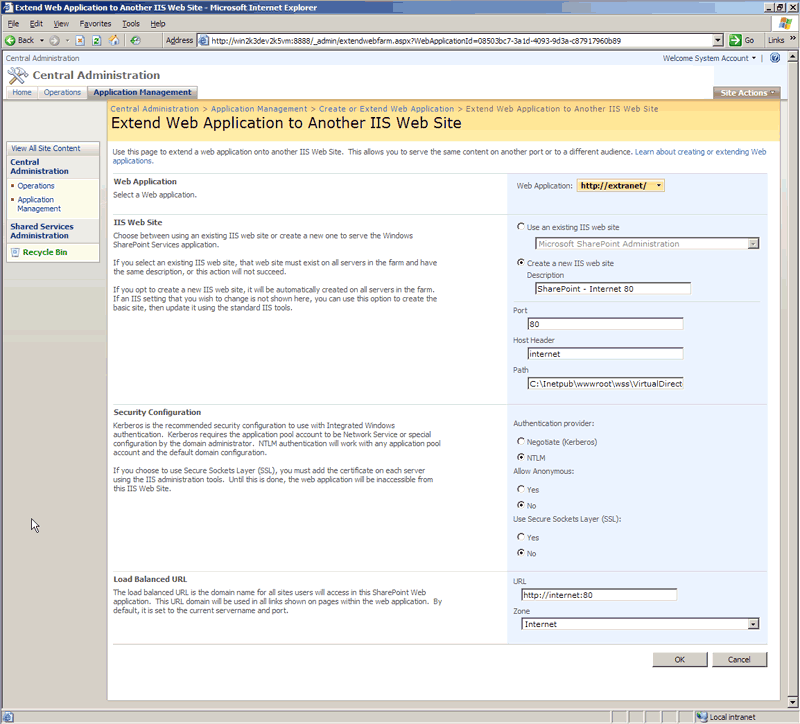The image size is (800, 724).
Task: Click the green Go arrow button
Action: [735, 40]
